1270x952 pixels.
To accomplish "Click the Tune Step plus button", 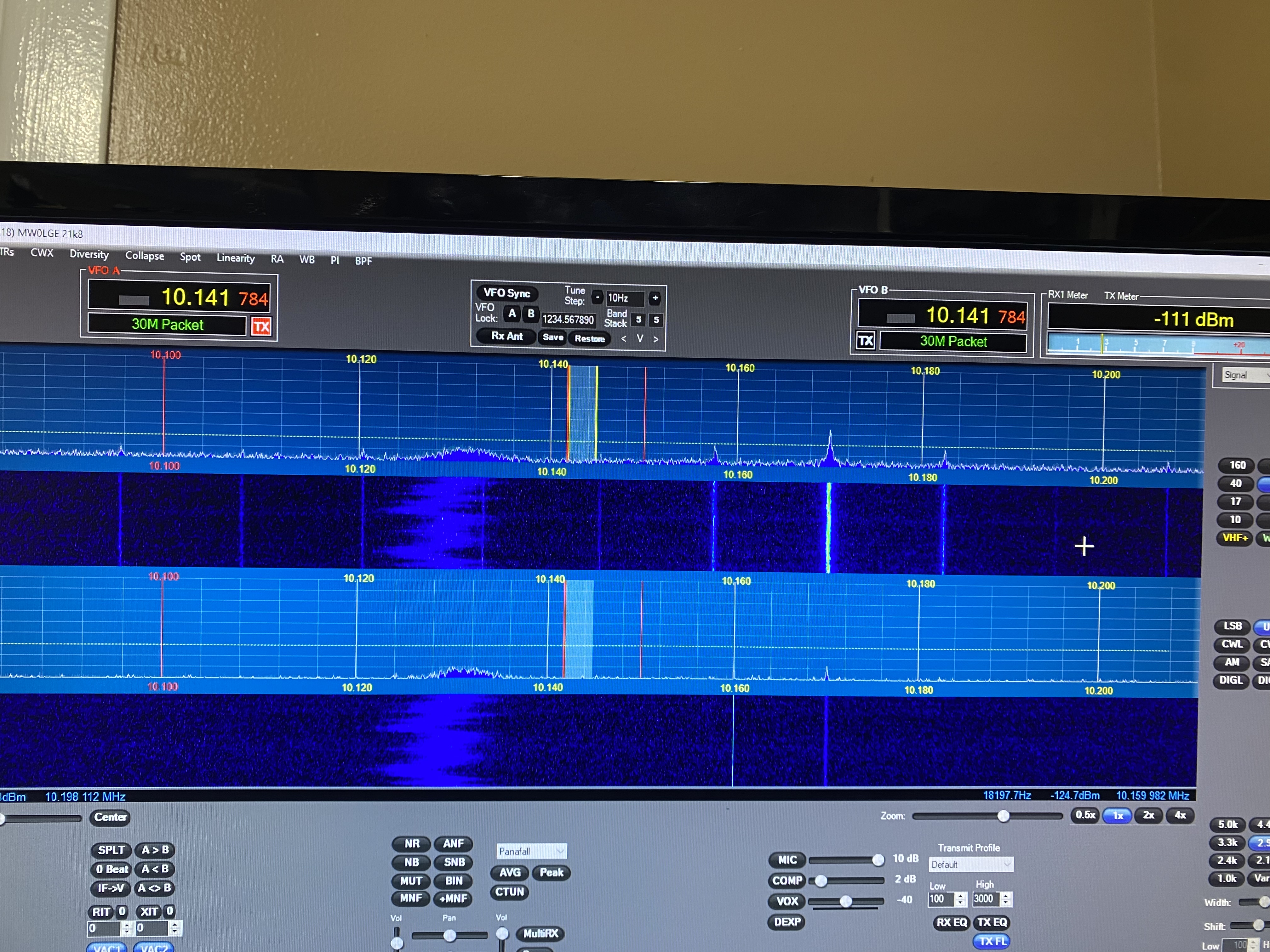I will [x=655, y=298].
